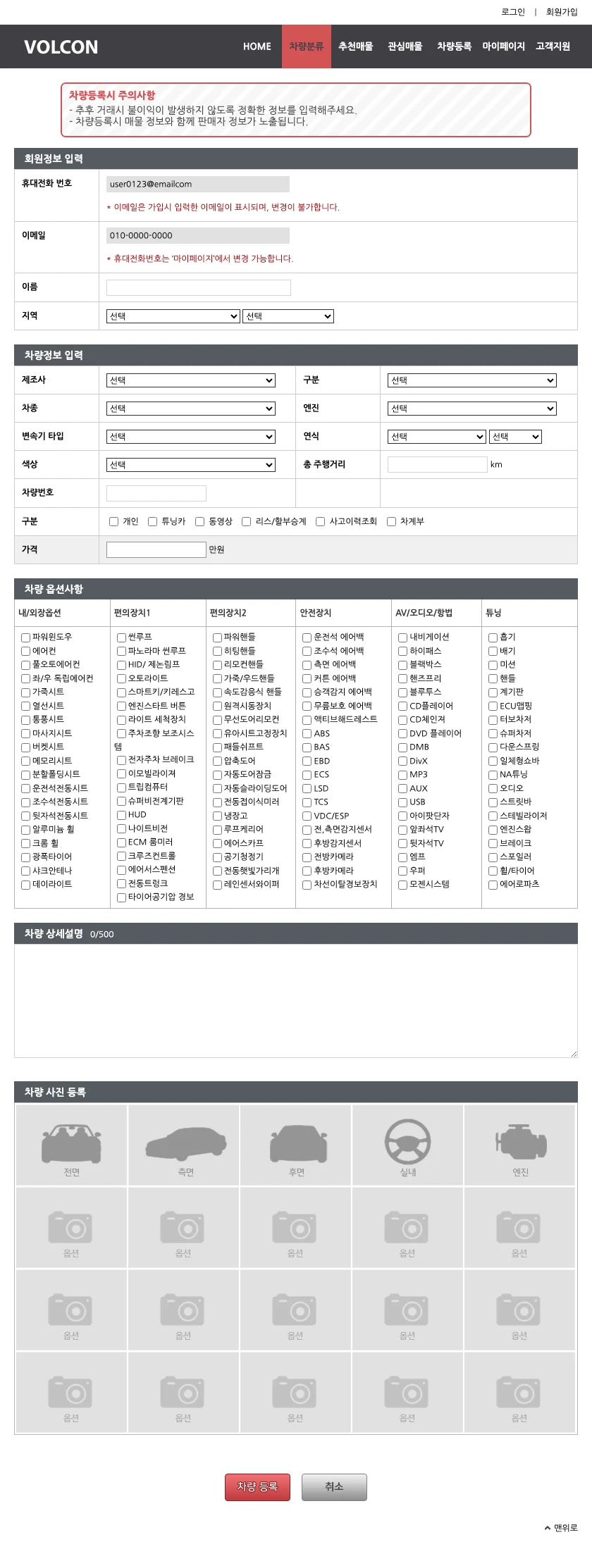Screen dimensions: 592x1568
Task: Open the 차종 dropdown
Action: (191, 409)
